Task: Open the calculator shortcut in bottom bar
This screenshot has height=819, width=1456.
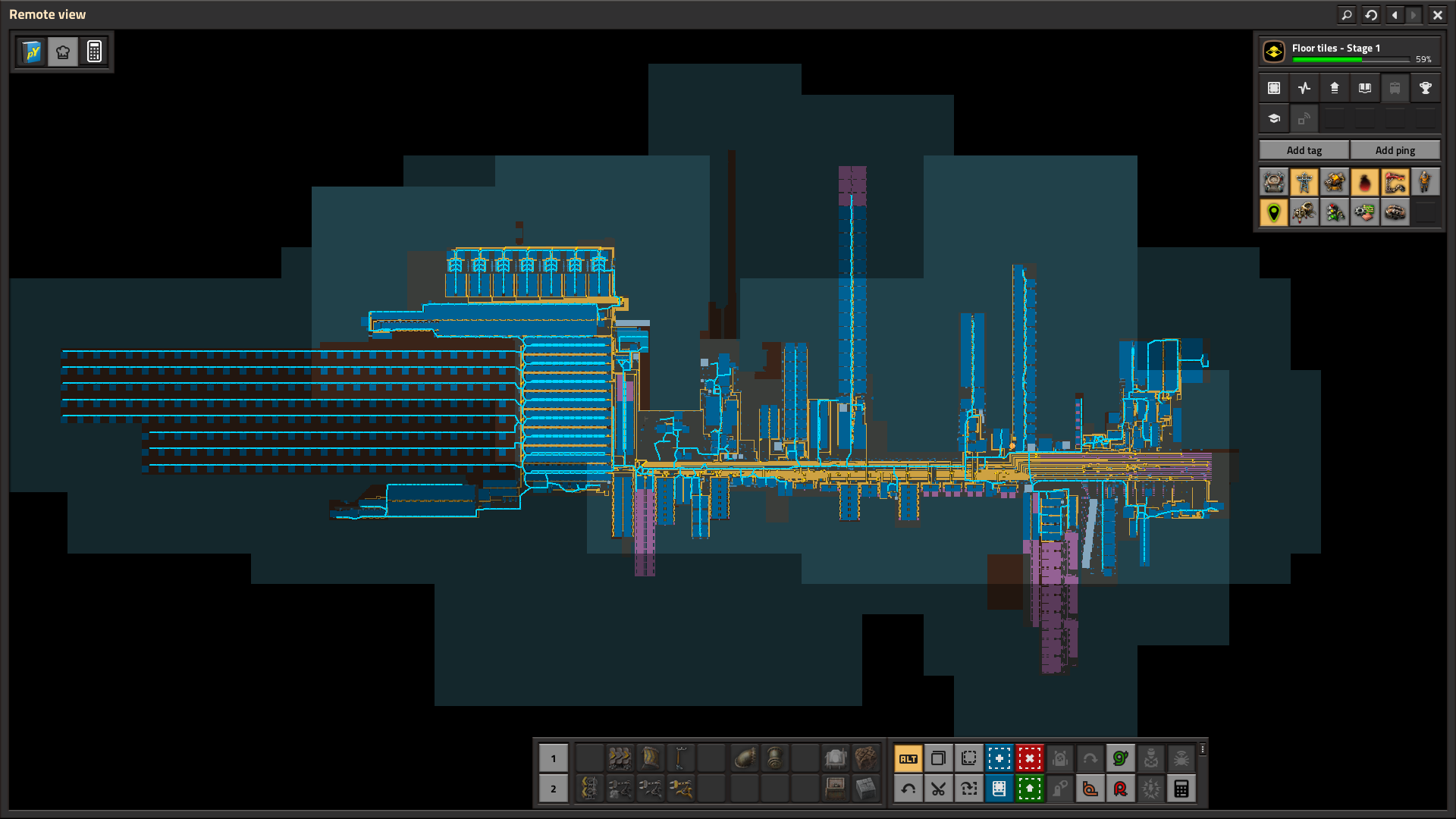Action: point(1181,789)
